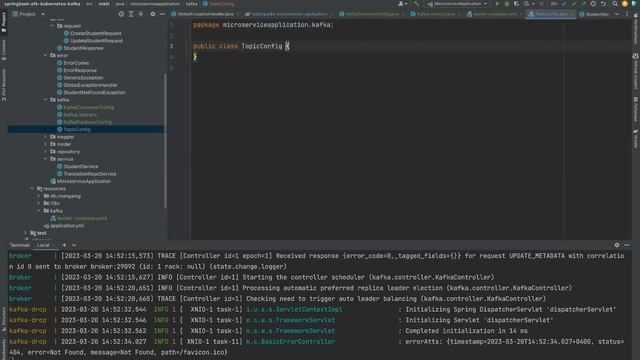The width and height of the screenshot is (640, 360).
Task: Hide the terminal panel minus icon
Action: tap(627, 245)
